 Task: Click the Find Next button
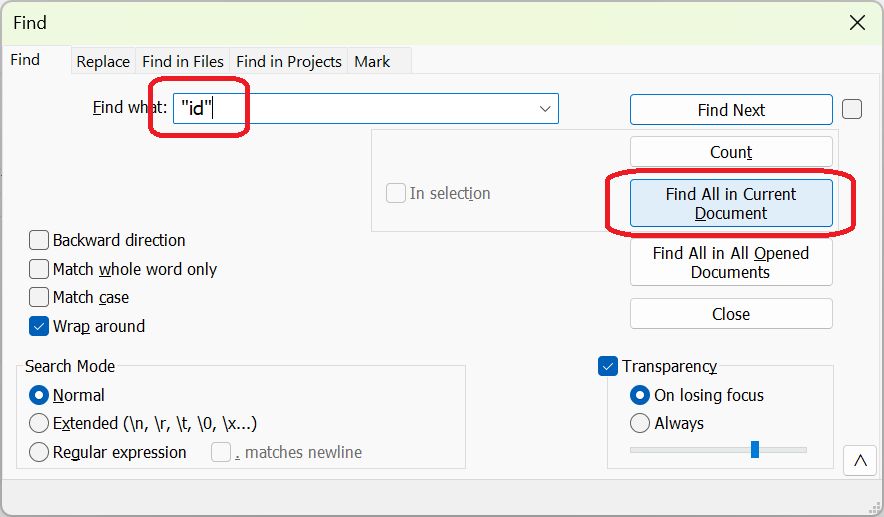click(731, 110)
